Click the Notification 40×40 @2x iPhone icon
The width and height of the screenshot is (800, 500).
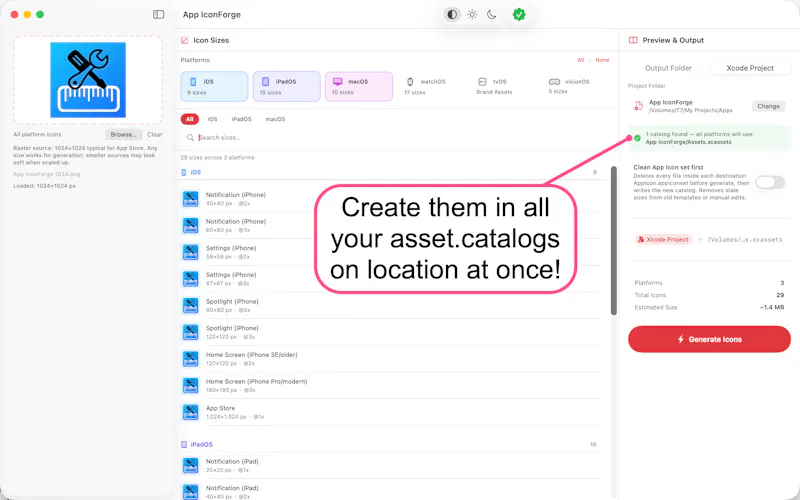191,199
